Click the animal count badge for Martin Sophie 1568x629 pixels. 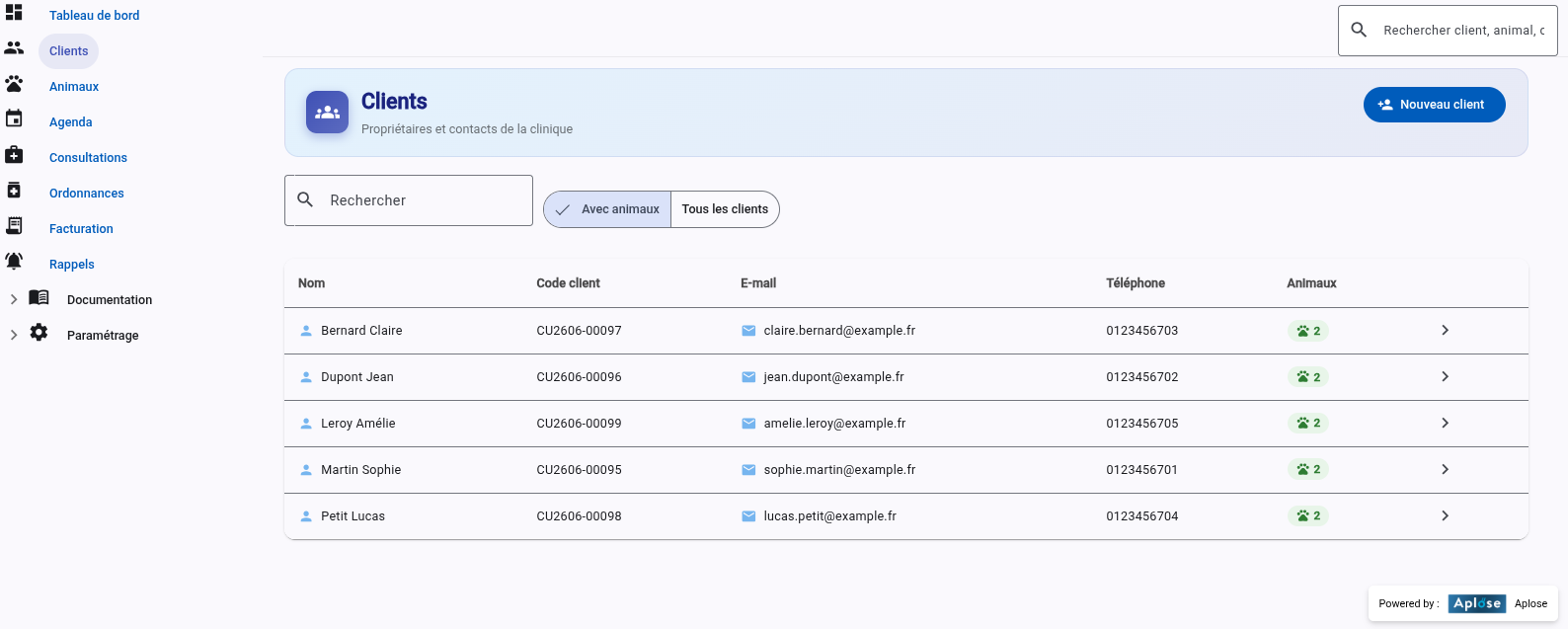pos(1308,470)
